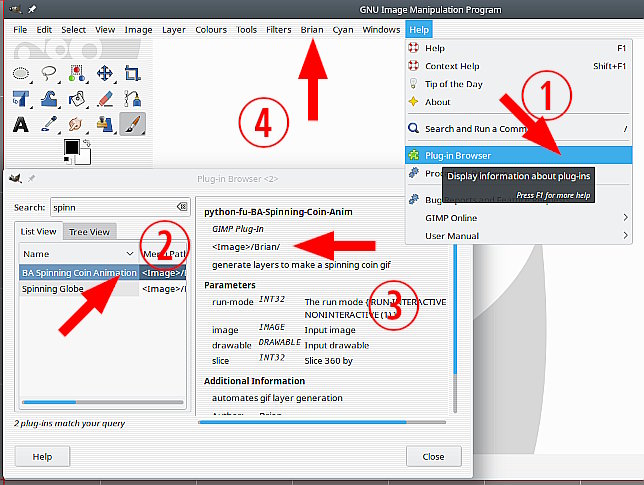Viewport: 644px width, 485px height.
Task: Click the lifebuoy icon beside Help
Action: (x=414, y=48)
